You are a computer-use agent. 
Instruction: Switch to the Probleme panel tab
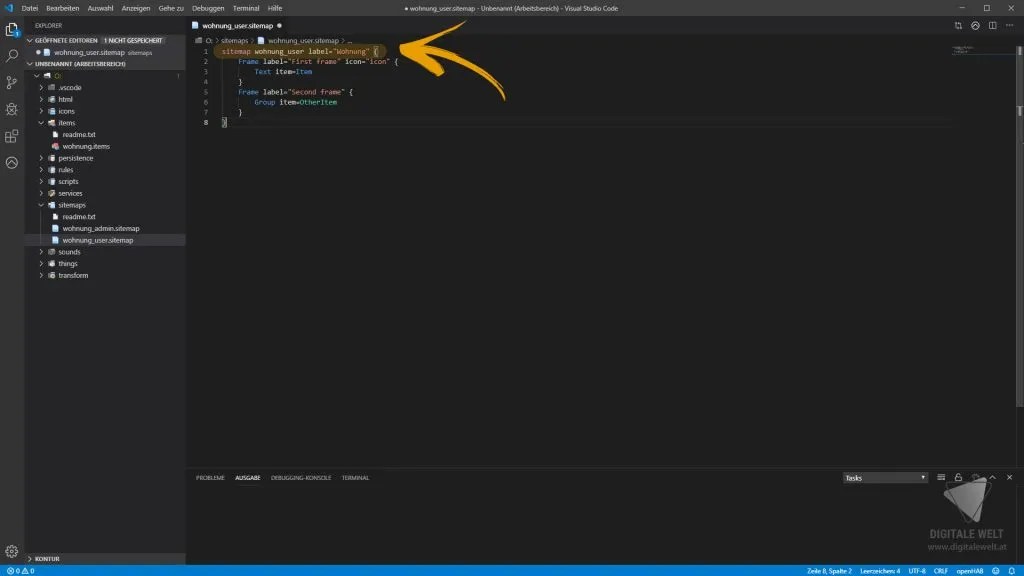[210, 478]
